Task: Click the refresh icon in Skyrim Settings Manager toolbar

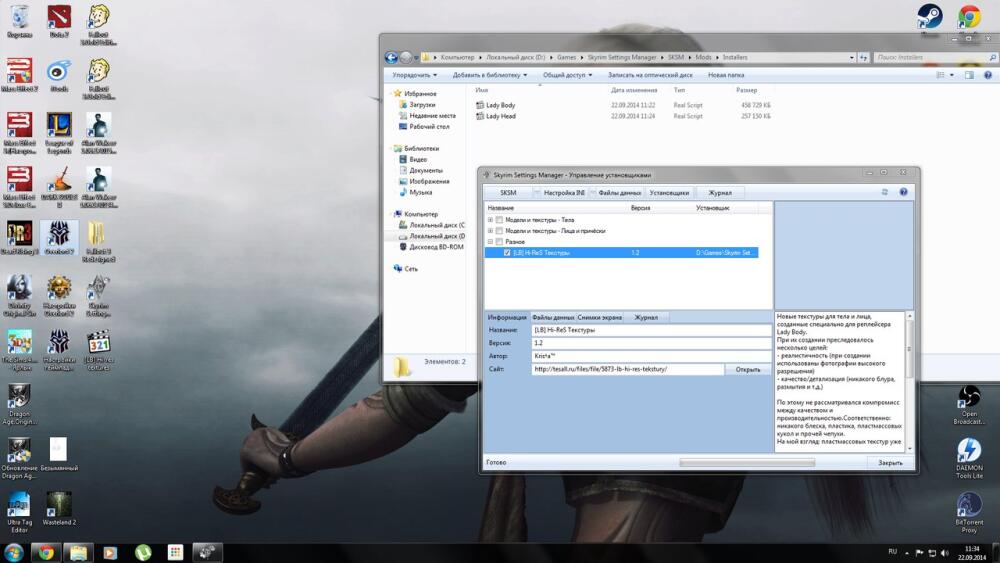Action: pos(885,192)
